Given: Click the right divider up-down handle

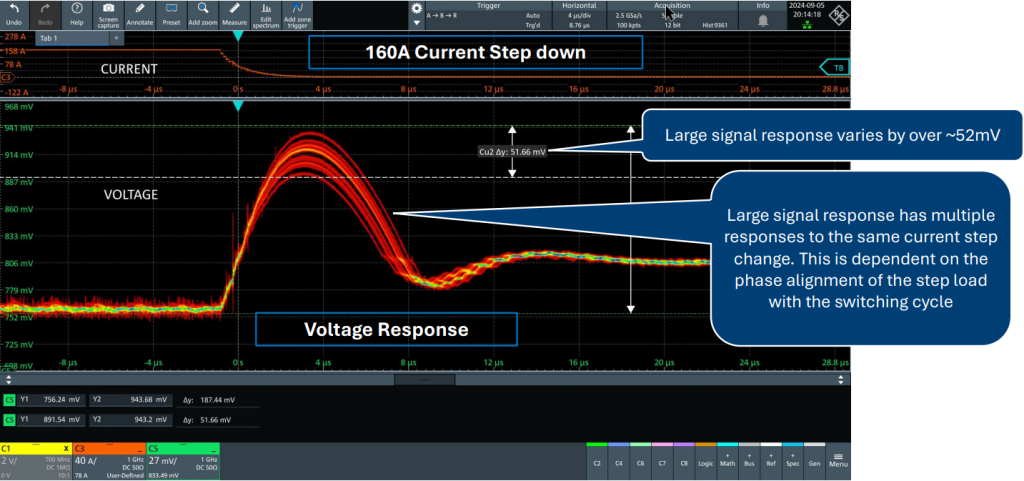Looking at the screenshot, I should tap(840, 379).
